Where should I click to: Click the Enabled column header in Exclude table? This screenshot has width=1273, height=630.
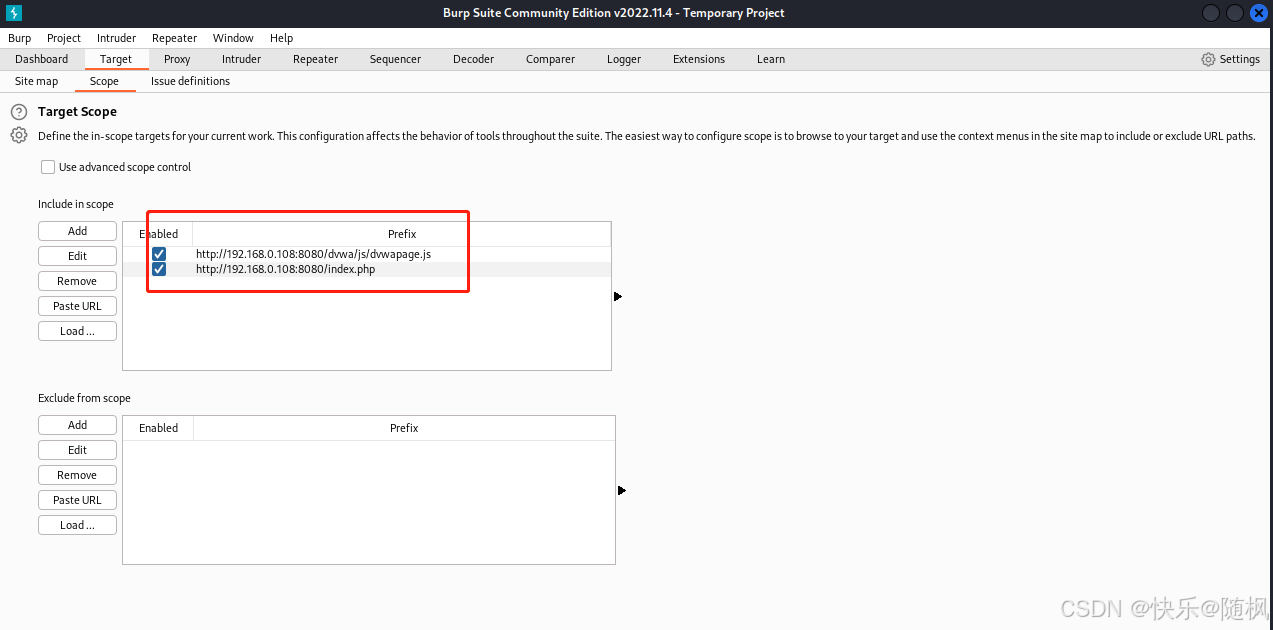(158, 428)
